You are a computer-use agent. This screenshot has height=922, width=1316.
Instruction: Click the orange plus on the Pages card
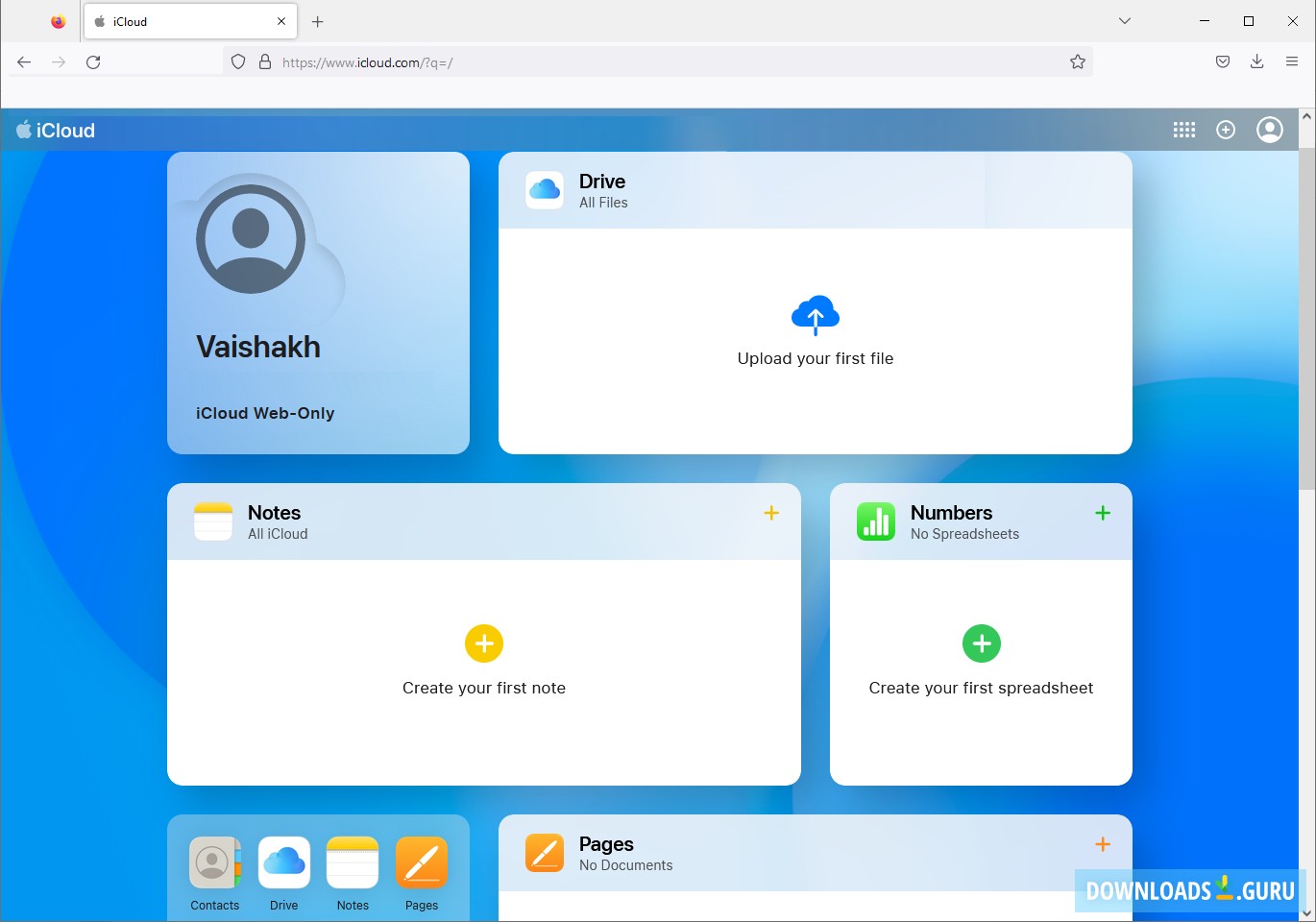point(1102,844)
